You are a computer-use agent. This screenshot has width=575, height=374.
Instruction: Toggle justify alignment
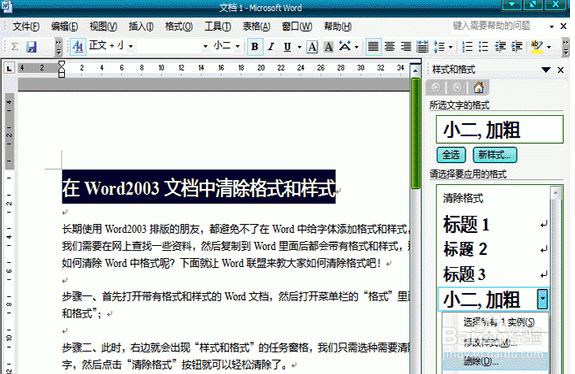click(373, 47)
